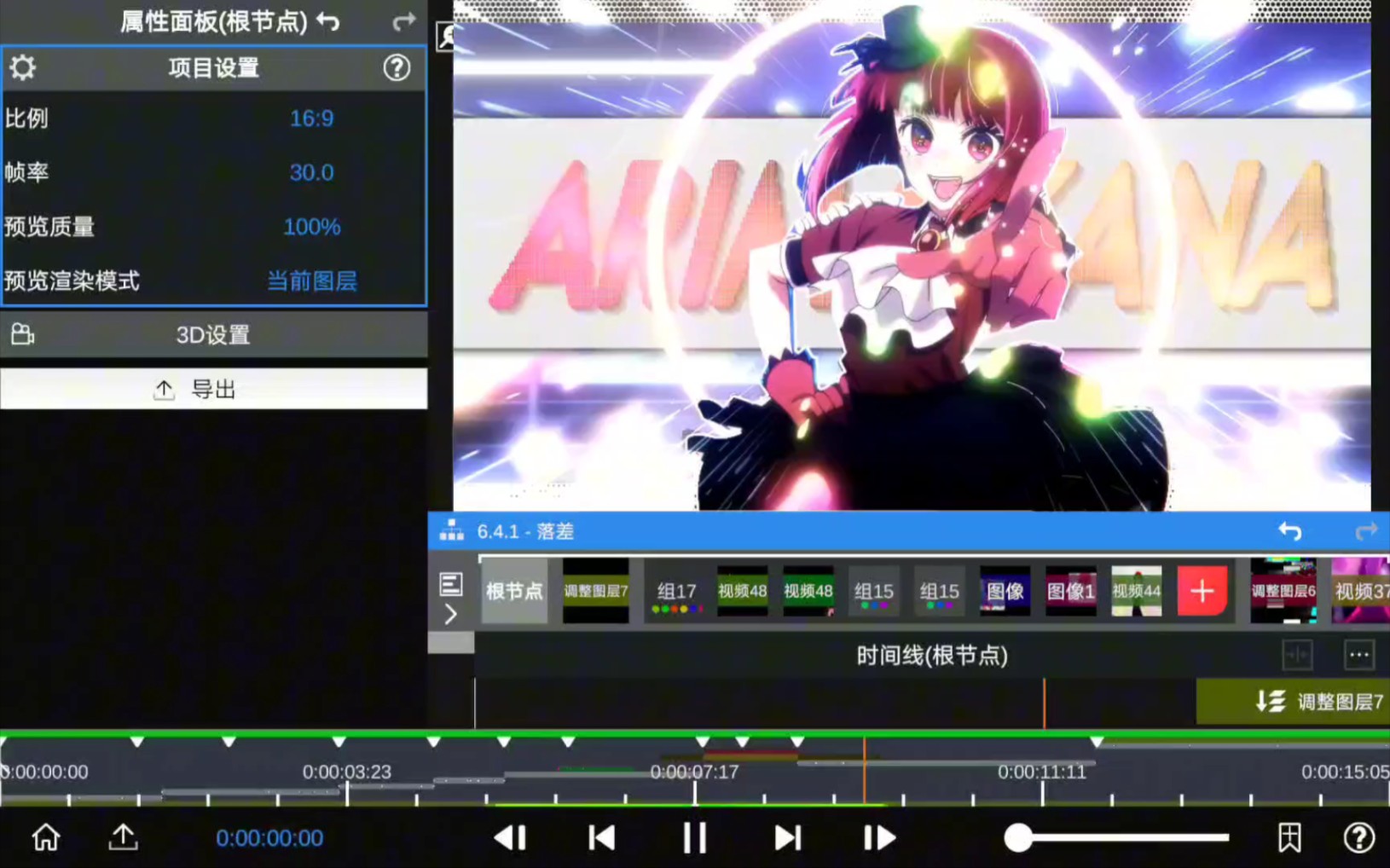Click the share upload icon in bottom bar

pyautogui.click(x=123, y=838)
